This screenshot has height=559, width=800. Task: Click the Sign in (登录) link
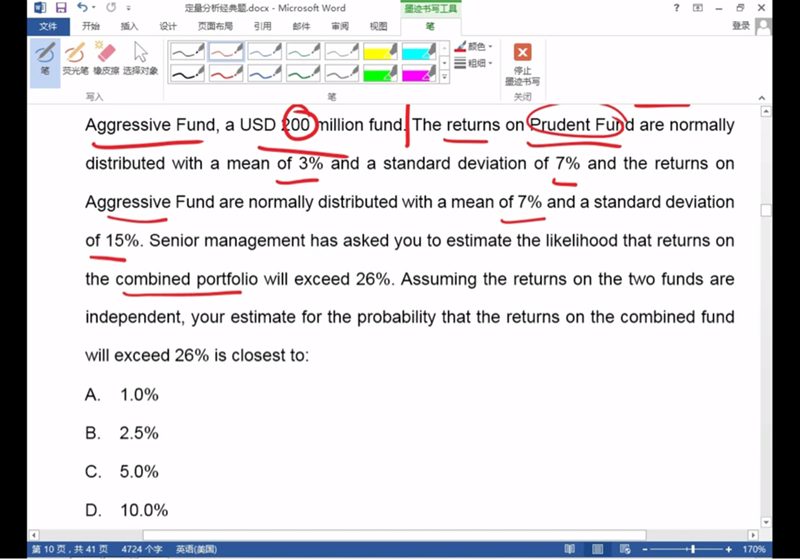[x=741, y=26]
